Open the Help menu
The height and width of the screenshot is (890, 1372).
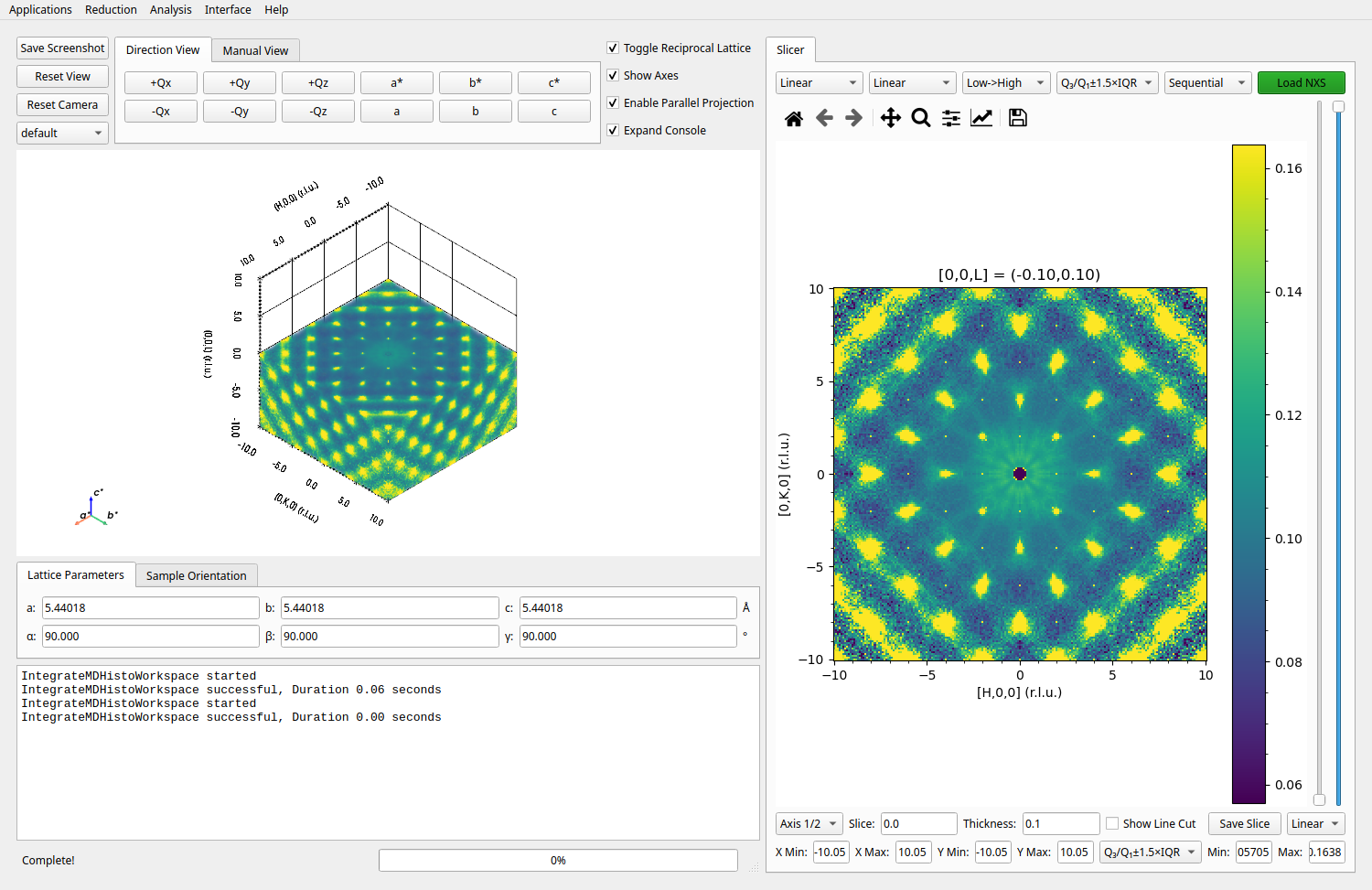[x=276, y=9]
